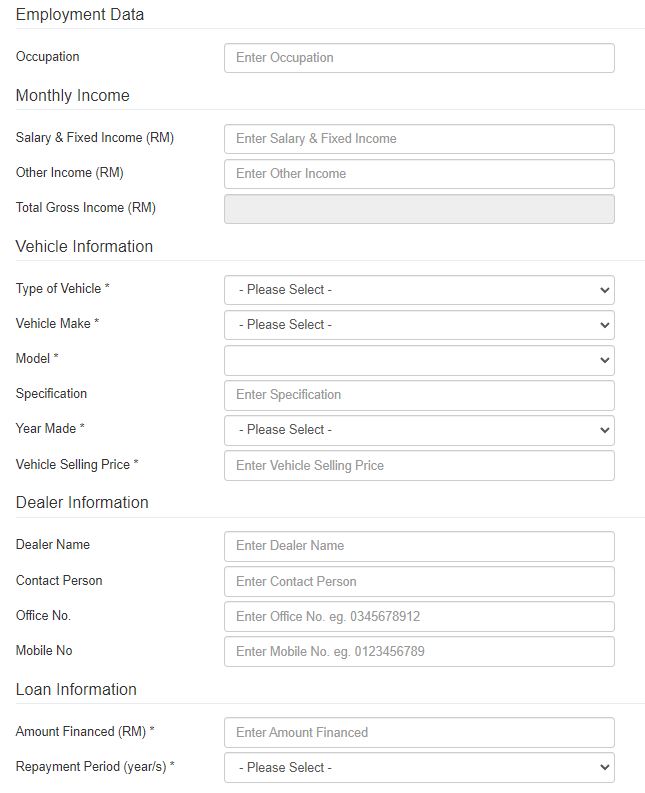Viewport: 645px width, 793px height.
Task: Click the Occupation input field
Action: [419, 58]
